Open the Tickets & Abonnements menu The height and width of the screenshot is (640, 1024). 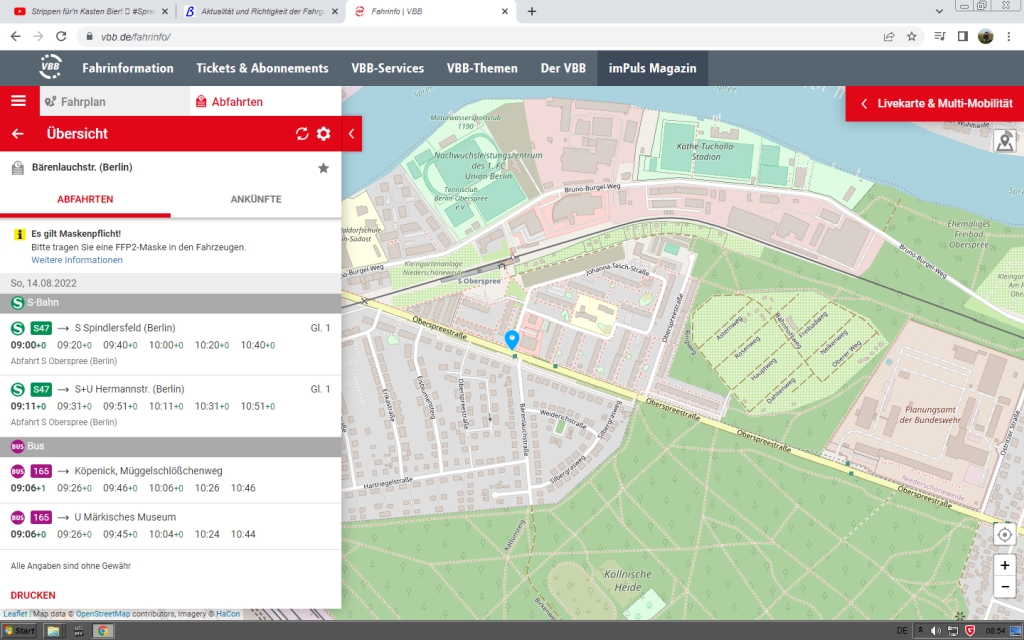(263, 68)
